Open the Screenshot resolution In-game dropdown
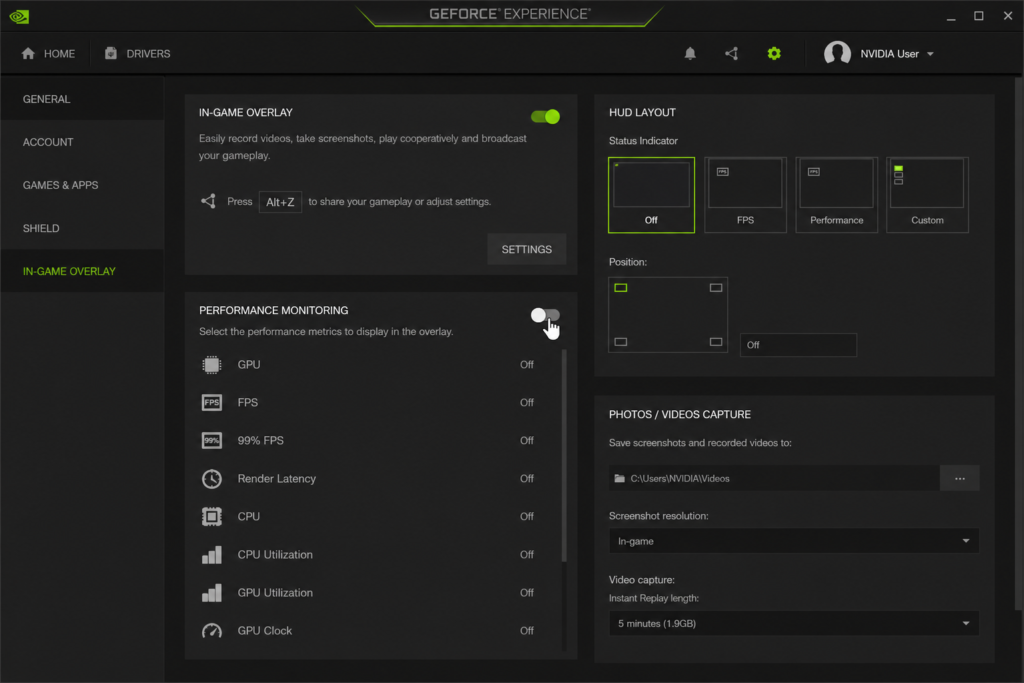Screen dimensions: 1024x683 [x=793, y=541]
